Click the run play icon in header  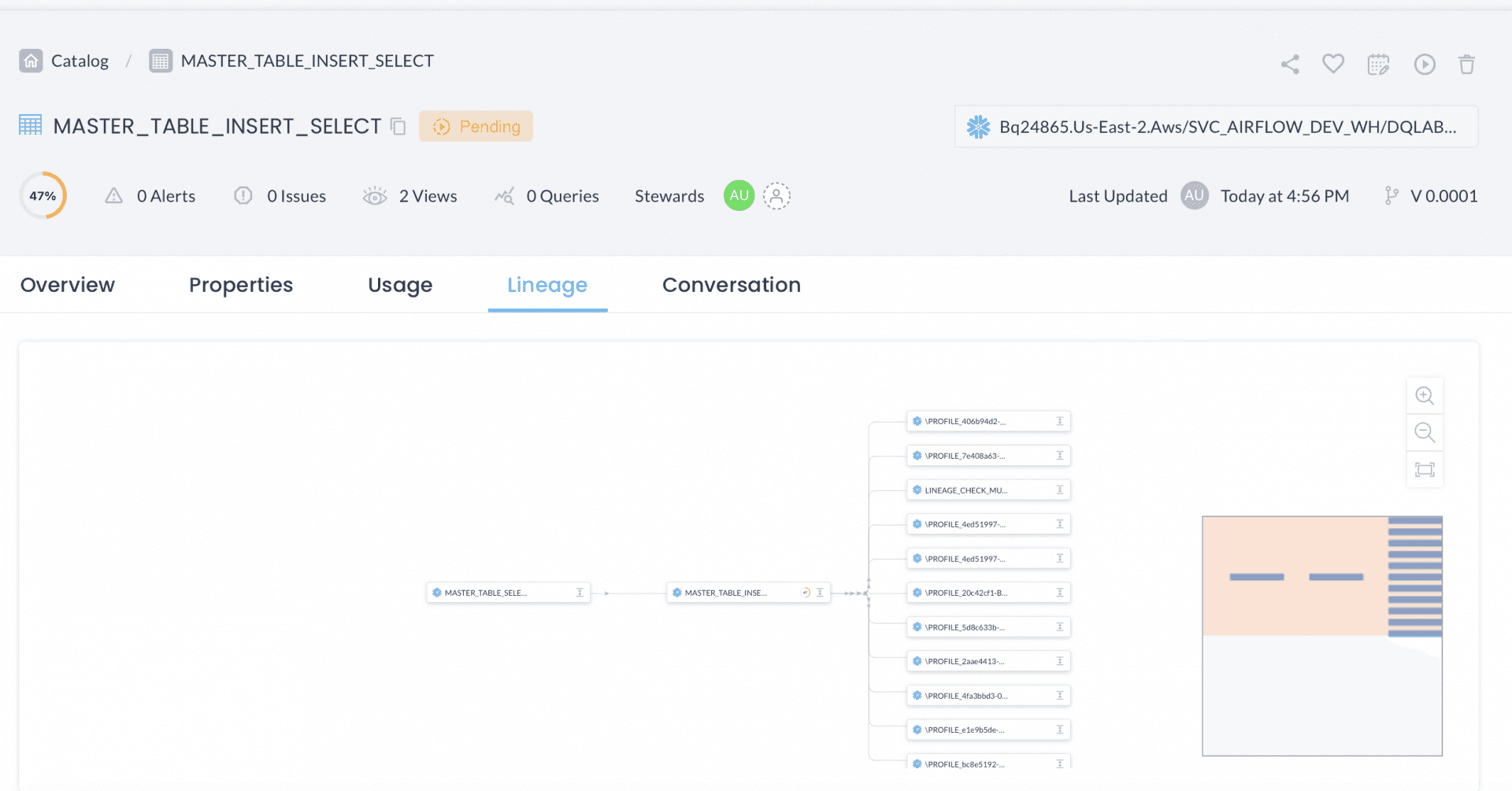click(x=1424, y=64)
